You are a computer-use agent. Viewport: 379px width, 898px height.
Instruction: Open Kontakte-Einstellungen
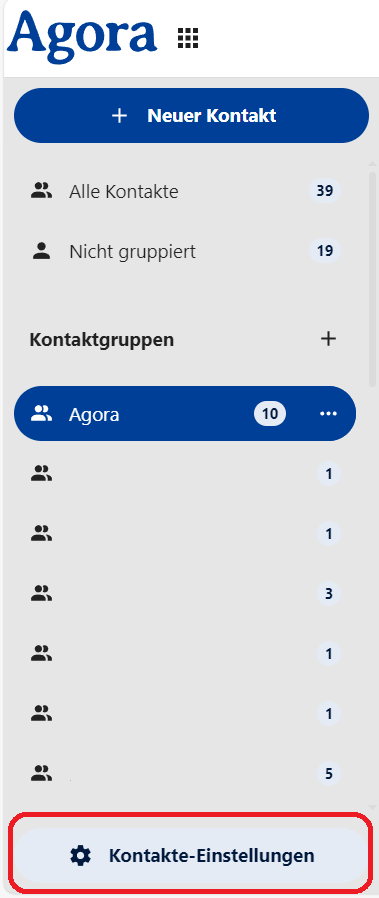click(x=191, y=856)
